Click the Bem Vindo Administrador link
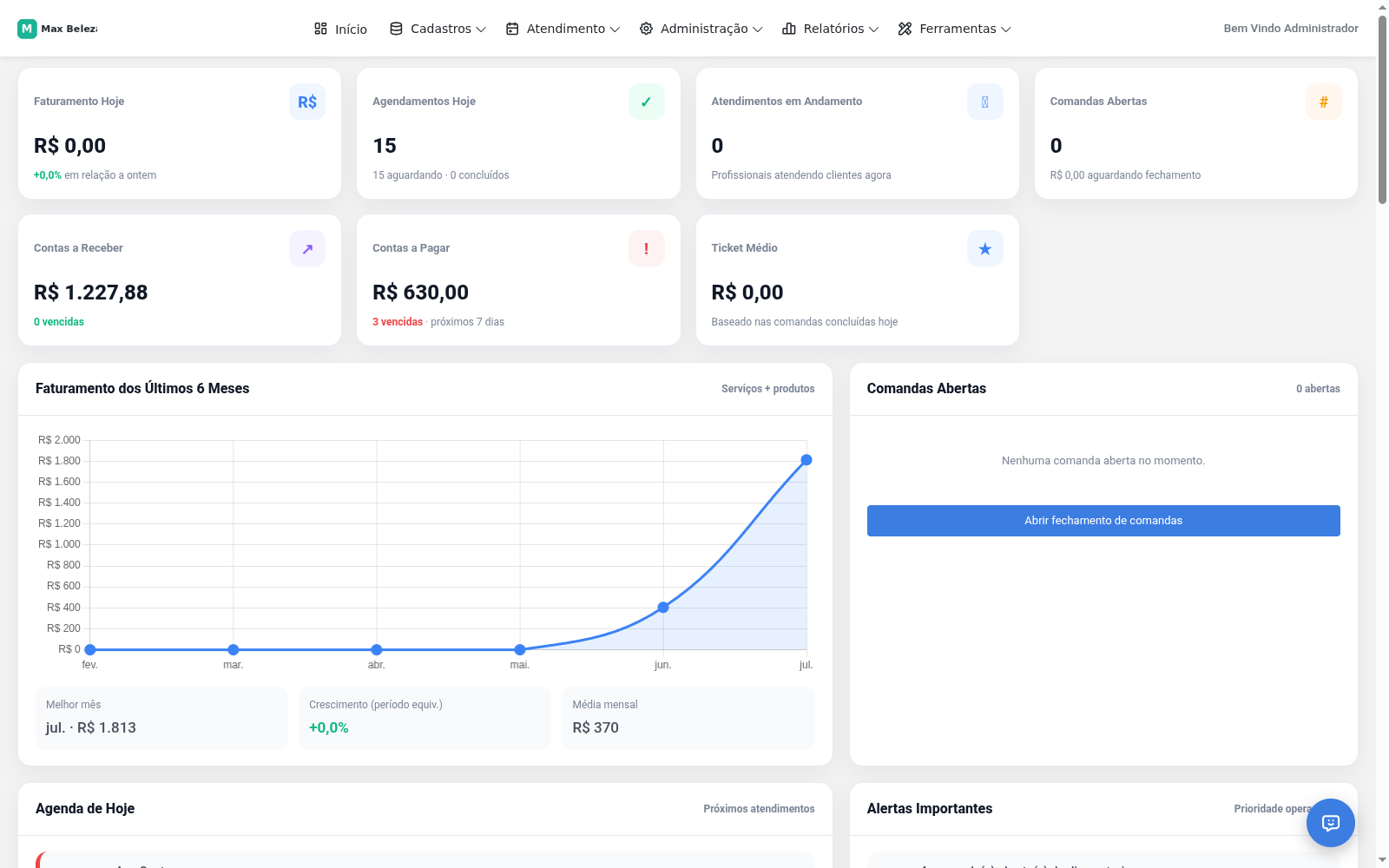This screenshot has height=868, width=1389. click(x=1291, y=29)
